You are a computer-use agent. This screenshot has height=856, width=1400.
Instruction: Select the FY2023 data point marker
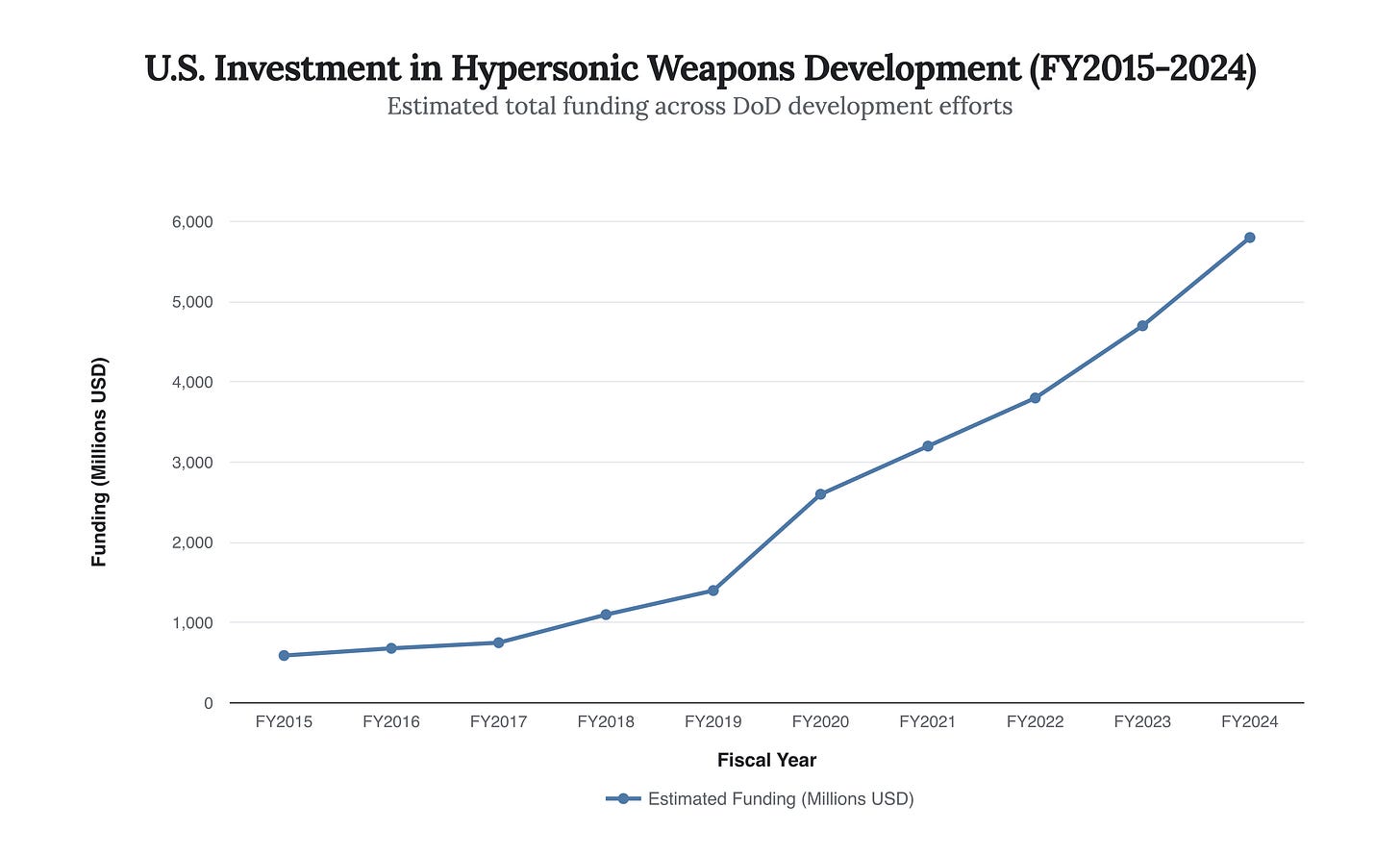click(x=1140, y=325)
